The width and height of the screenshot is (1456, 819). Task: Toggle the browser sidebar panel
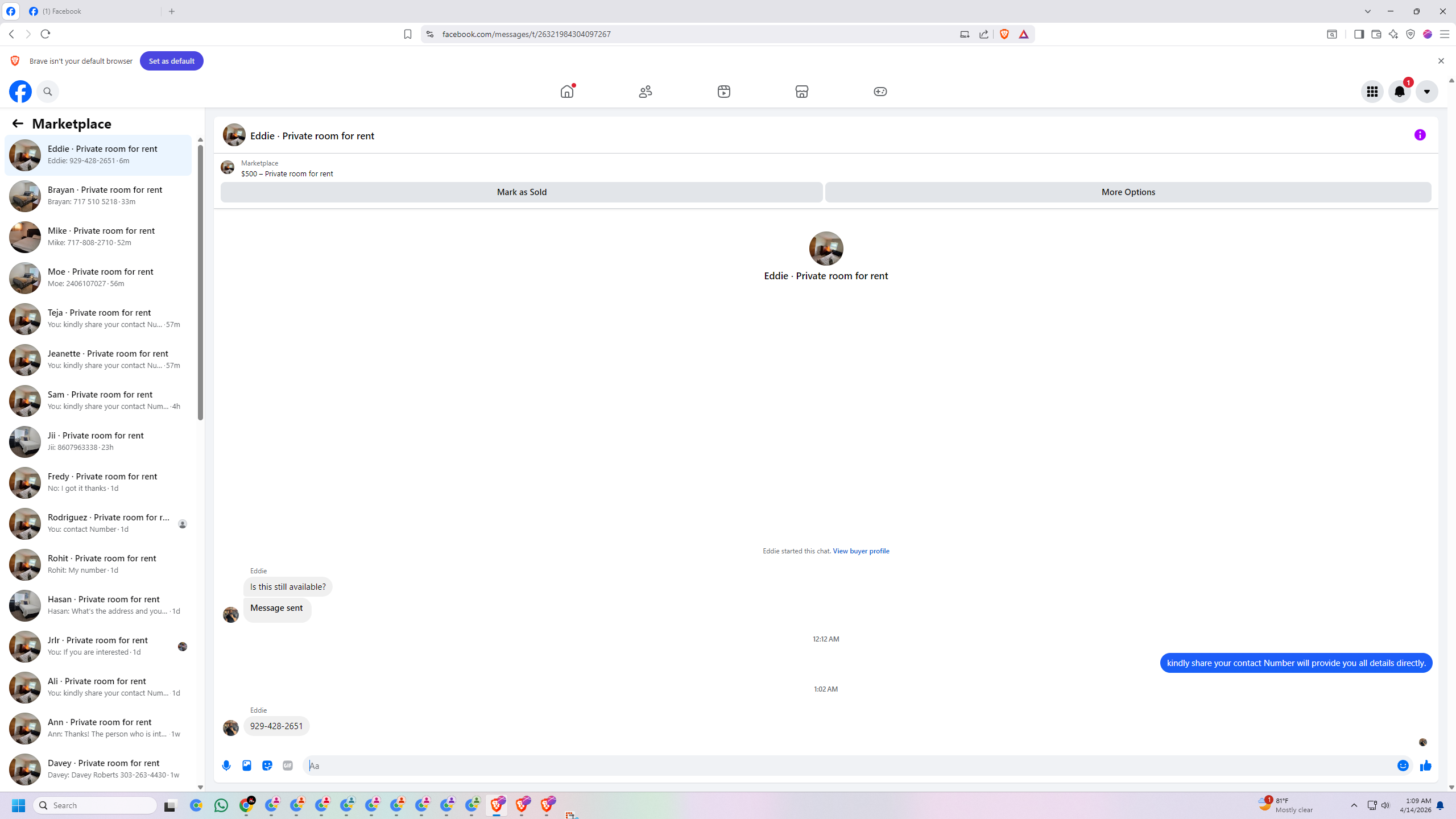(x=1359, y=34)
